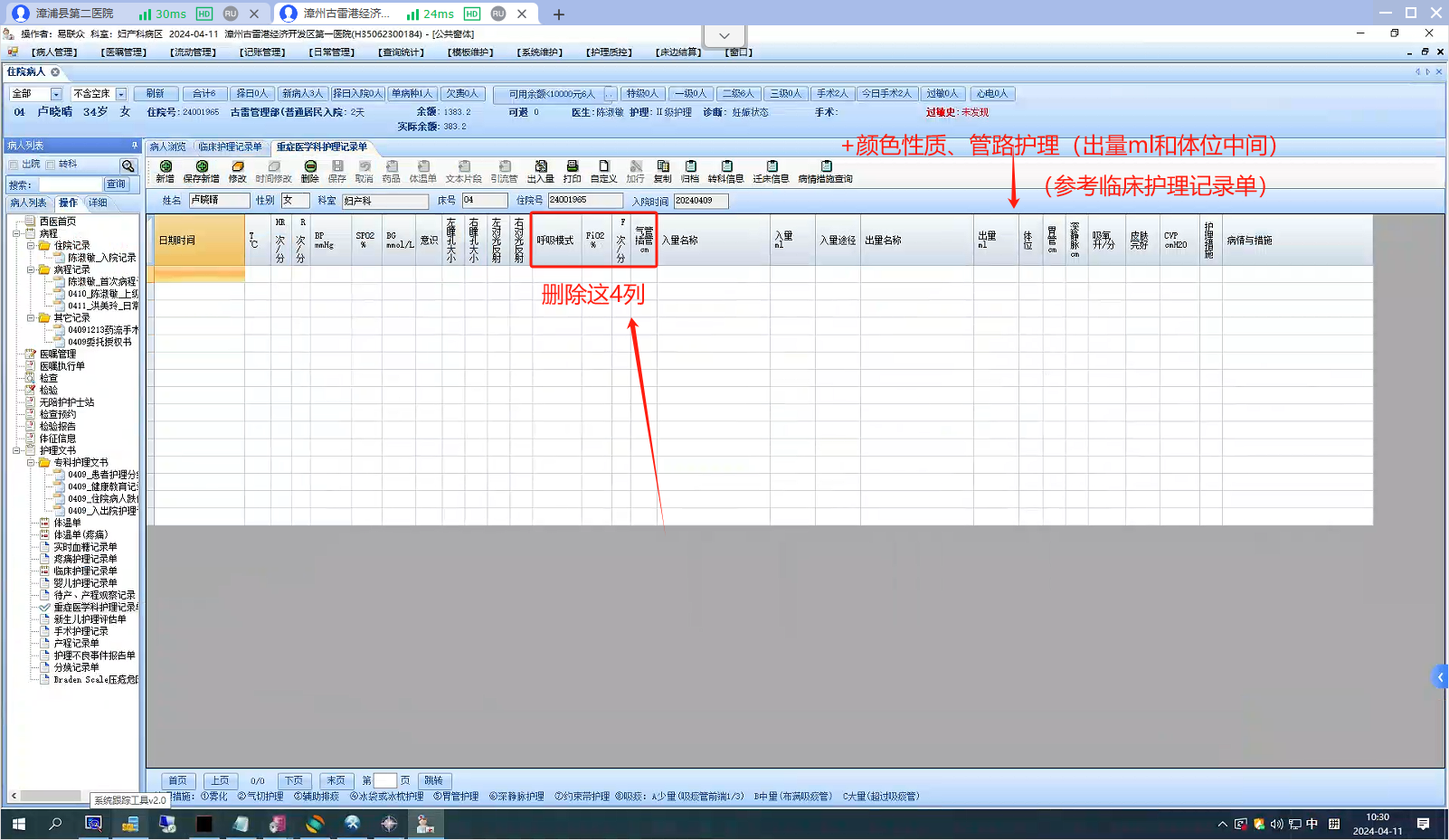The height and width of the screenshot is (840, 1449).
Task: Open the 全部 dropdown filter
Action: pos(56,94)
